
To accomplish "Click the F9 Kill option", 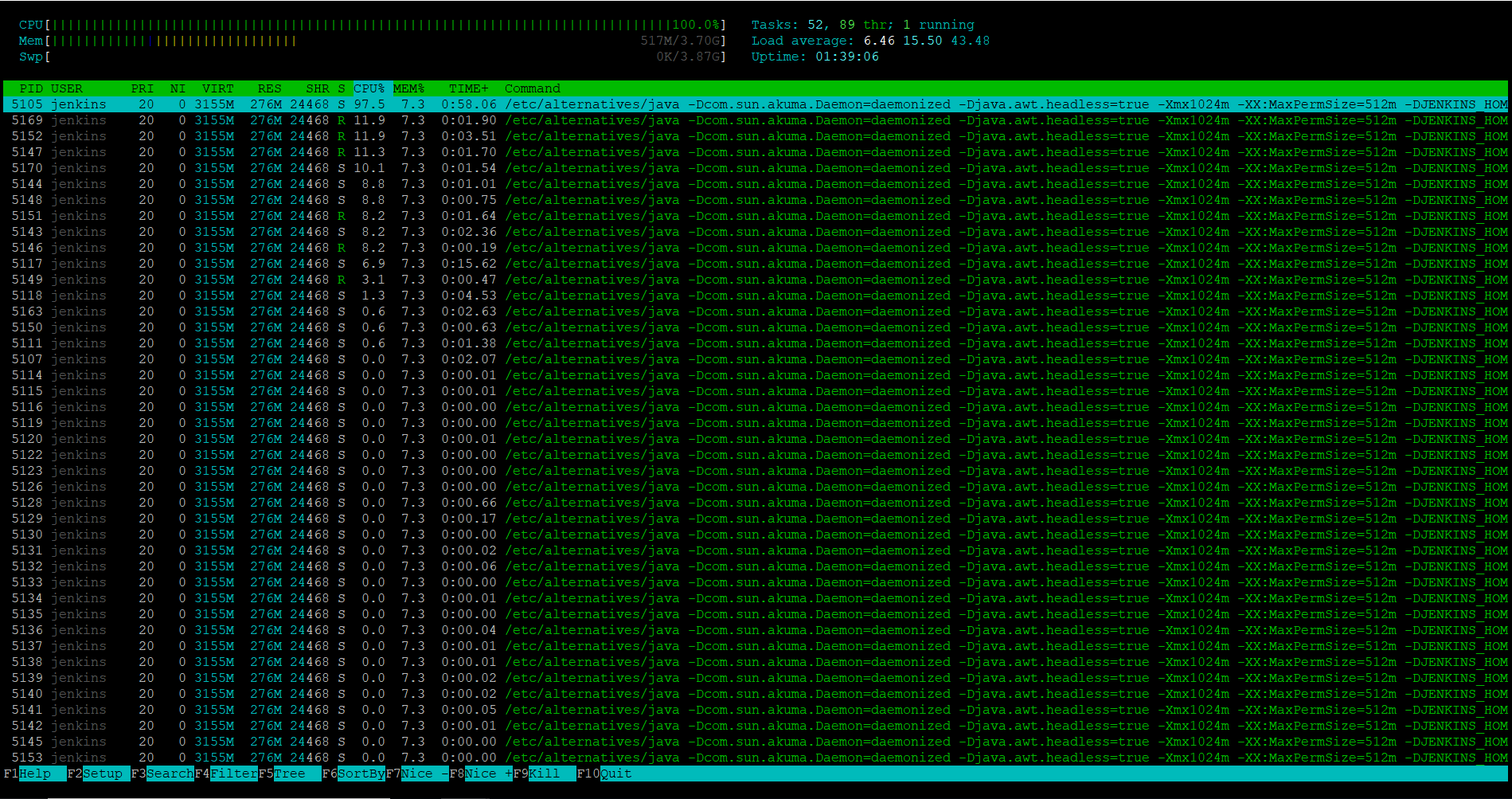I will point(545,774).
